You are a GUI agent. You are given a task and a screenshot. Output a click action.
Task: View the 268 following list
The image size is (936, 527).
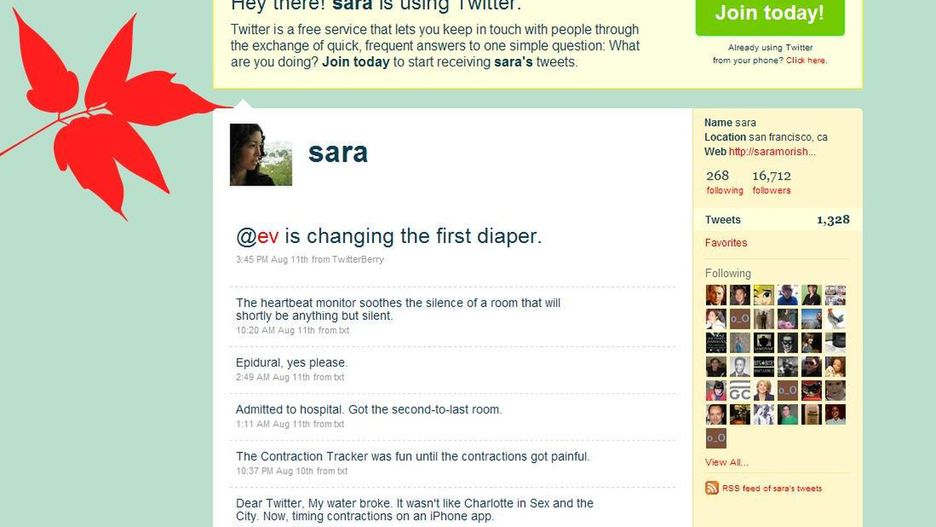(724, 182)
